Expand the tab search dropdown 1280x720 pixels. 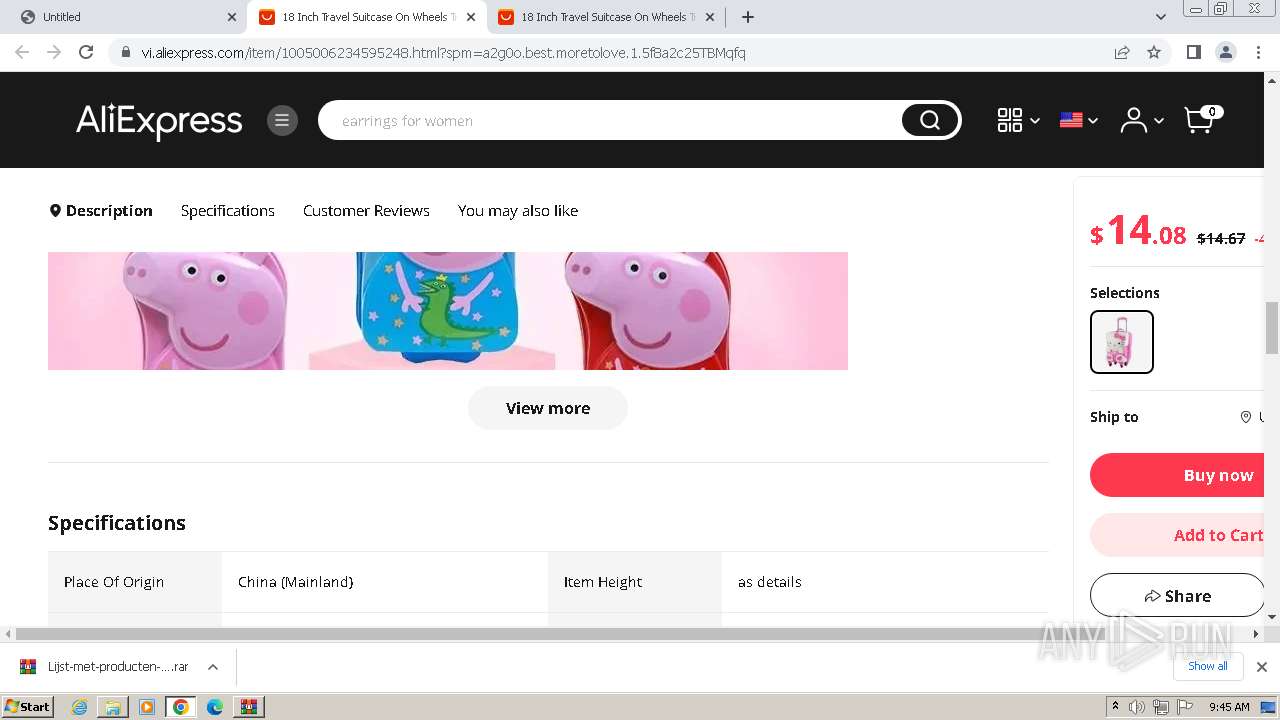[1161, 17]
